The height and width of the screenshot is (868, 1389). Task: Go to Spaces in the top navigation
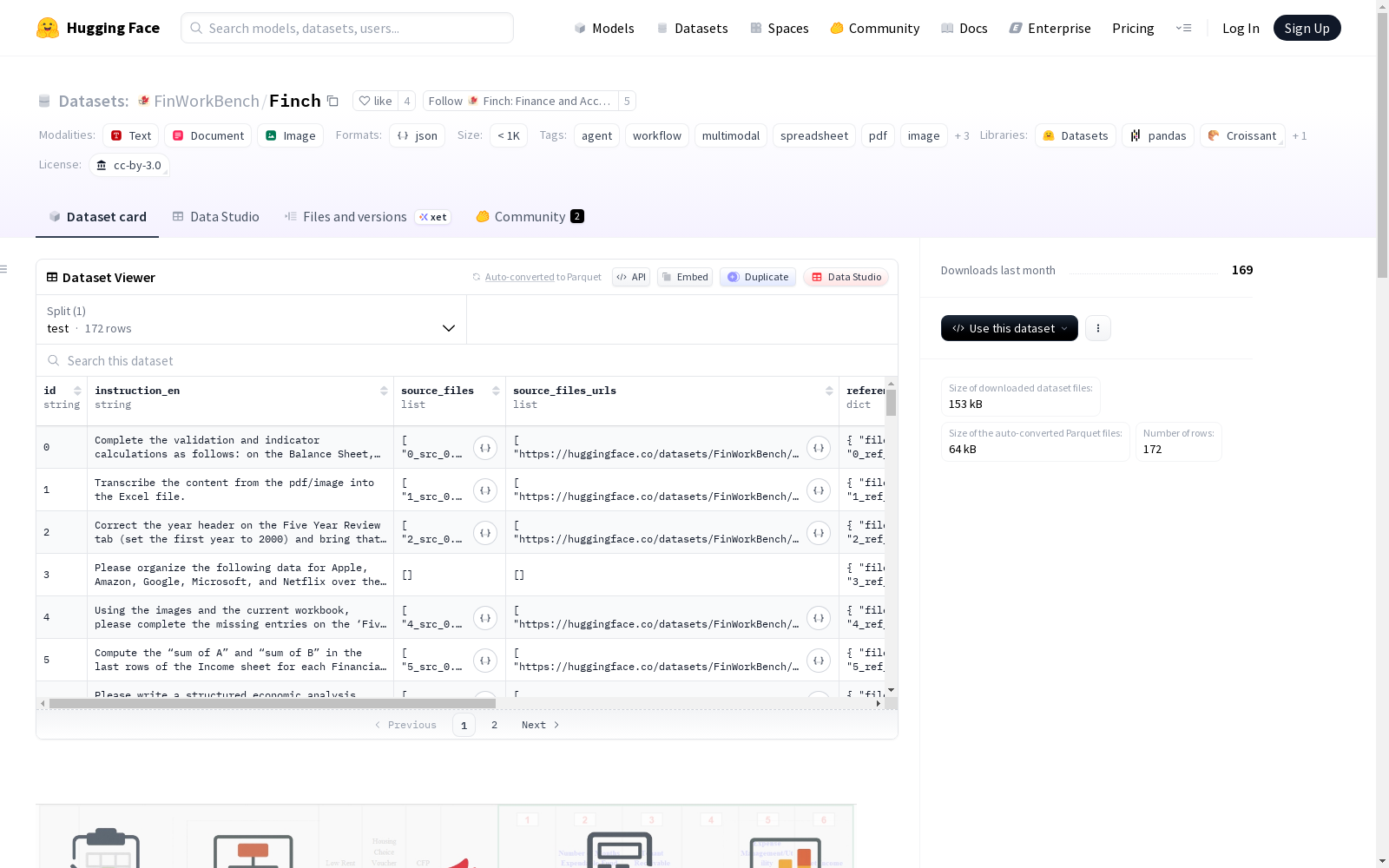tap(780, 28)
